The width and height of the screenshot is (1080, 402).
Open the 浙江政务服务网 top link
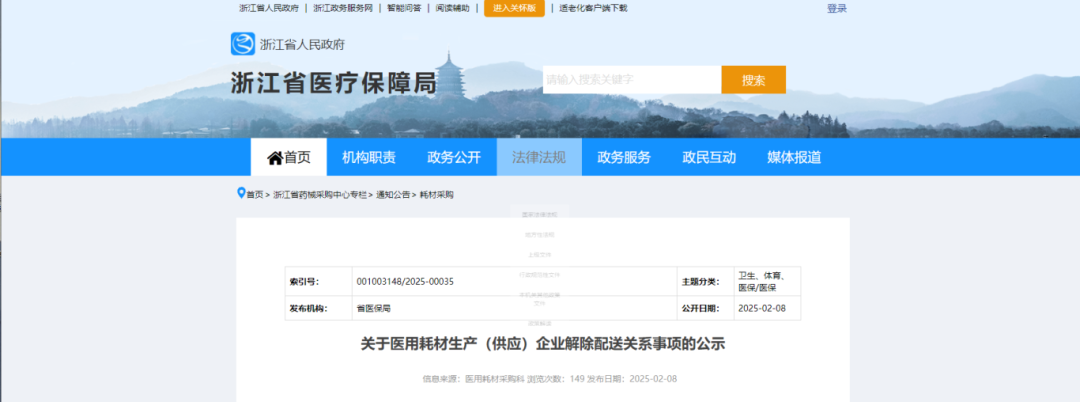343,8
